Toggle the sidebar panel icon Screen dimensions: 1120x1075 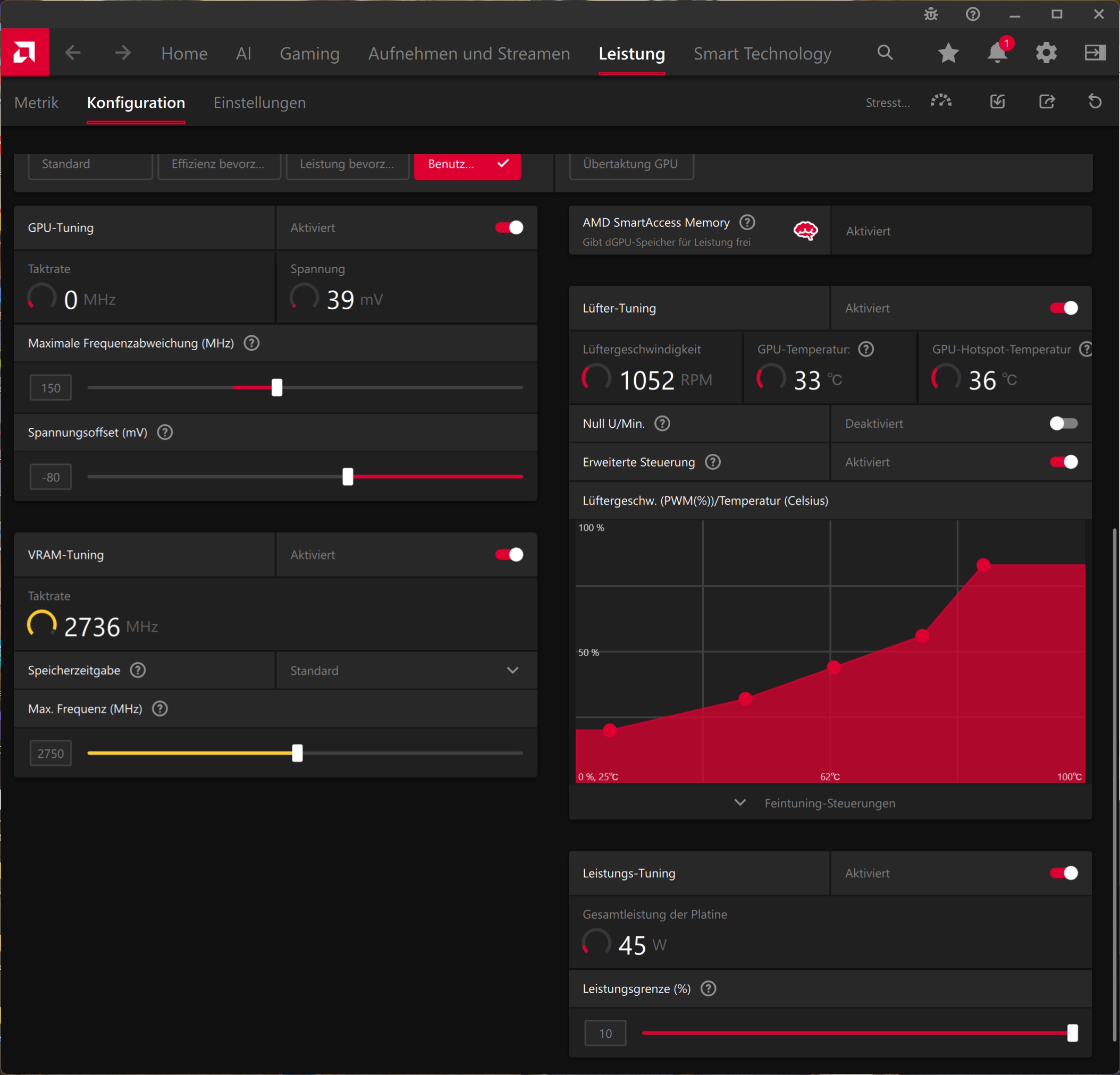tap(1095, 53)
